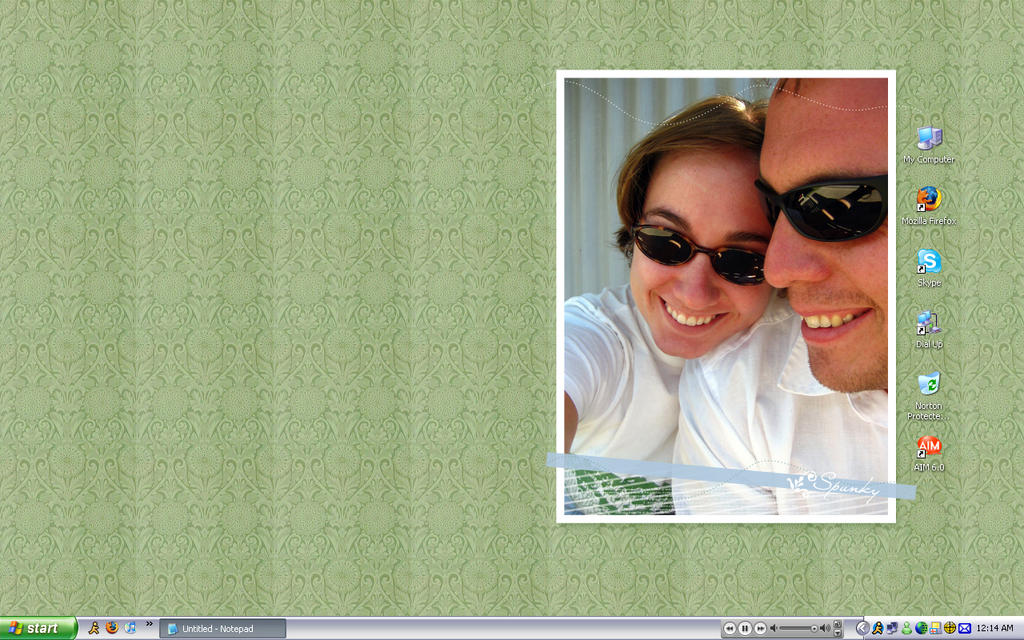Screen dimensions: 1024x640
Task: Start iTunes from the Quick Launch bar
Action: (x=130, y=628)
